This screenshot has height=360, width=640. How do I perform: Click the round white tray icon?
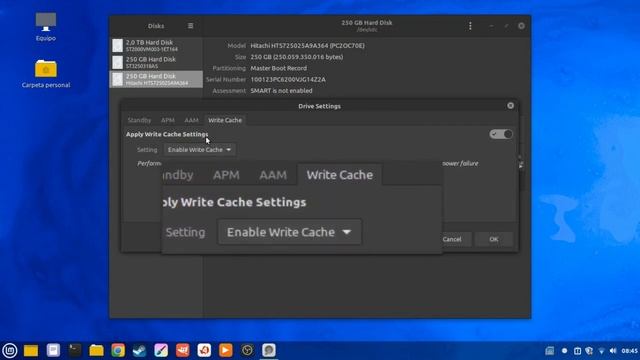click(564, 351)
